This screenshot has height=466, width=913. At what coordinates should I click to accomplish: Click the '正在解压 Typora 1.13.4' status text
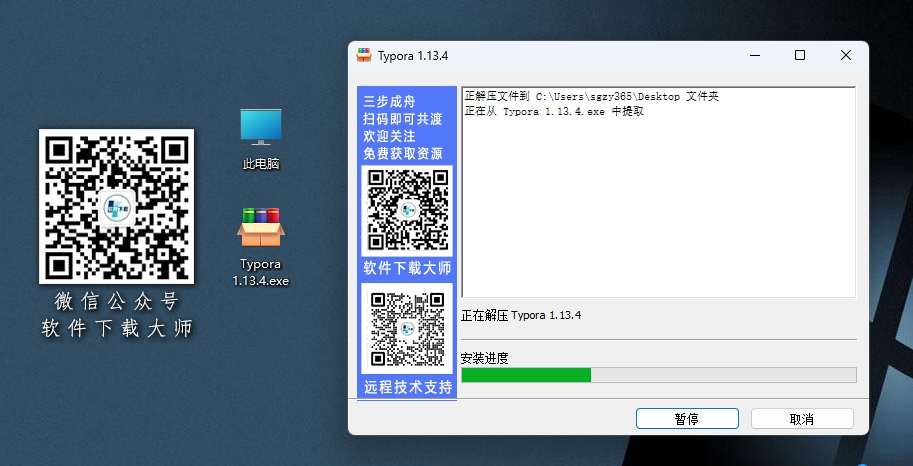pos(521,316)
